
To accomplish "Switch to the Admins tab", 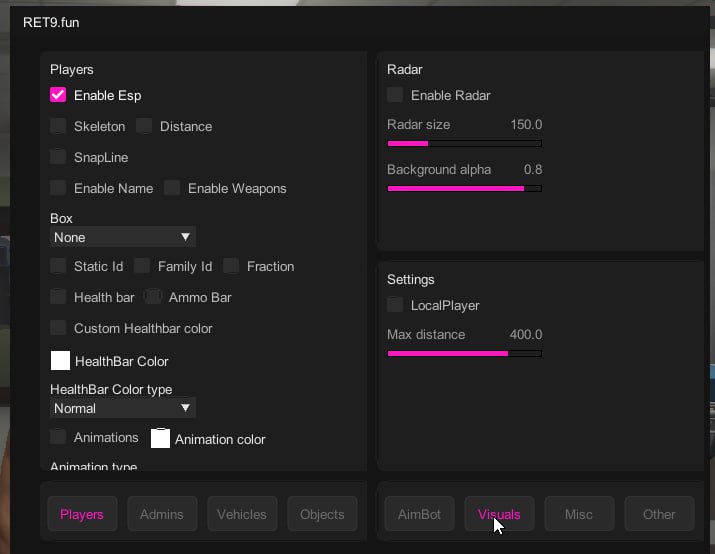I will (162, 514).
